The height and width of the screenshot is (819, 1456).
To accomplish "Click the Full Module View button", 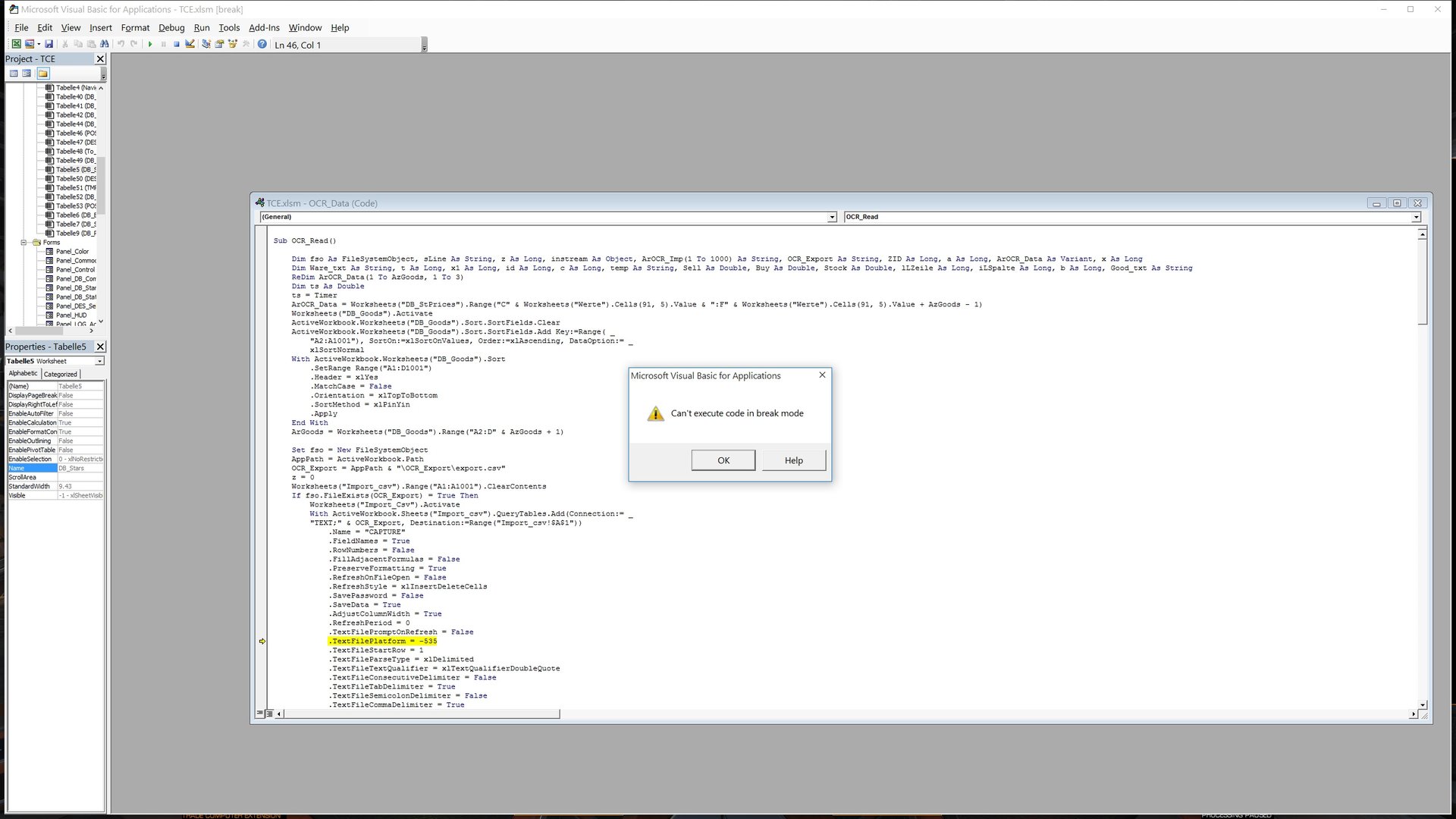I will 269,714.
